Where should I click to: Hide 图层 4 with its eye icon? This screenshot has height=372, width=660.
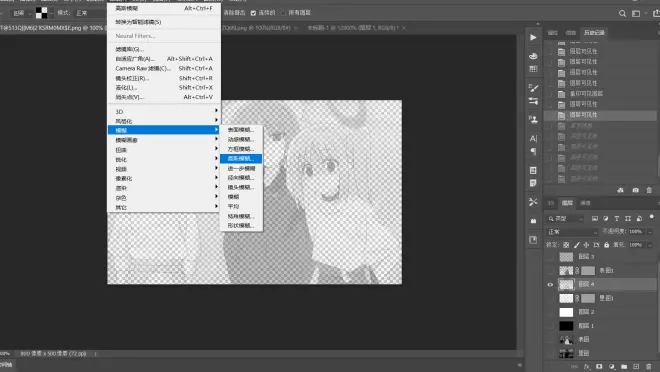(550, 284)
